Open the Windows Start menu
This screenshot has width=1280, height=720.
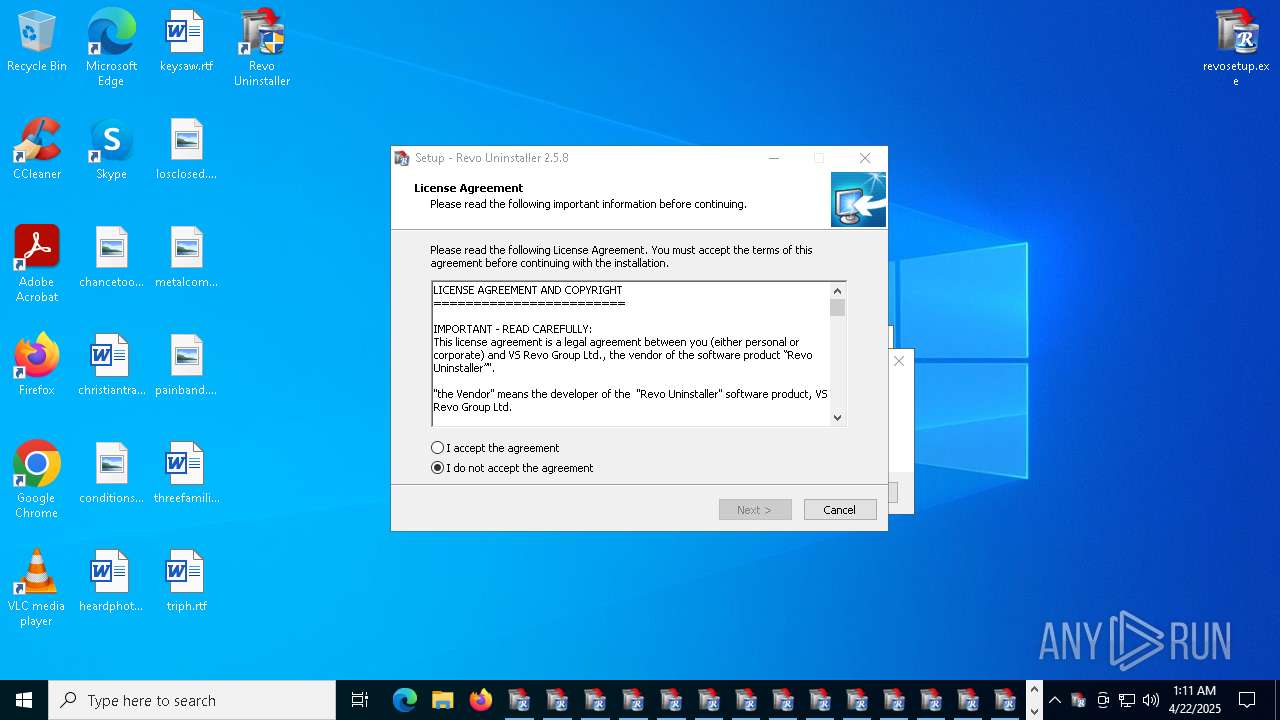pos(24,700)
